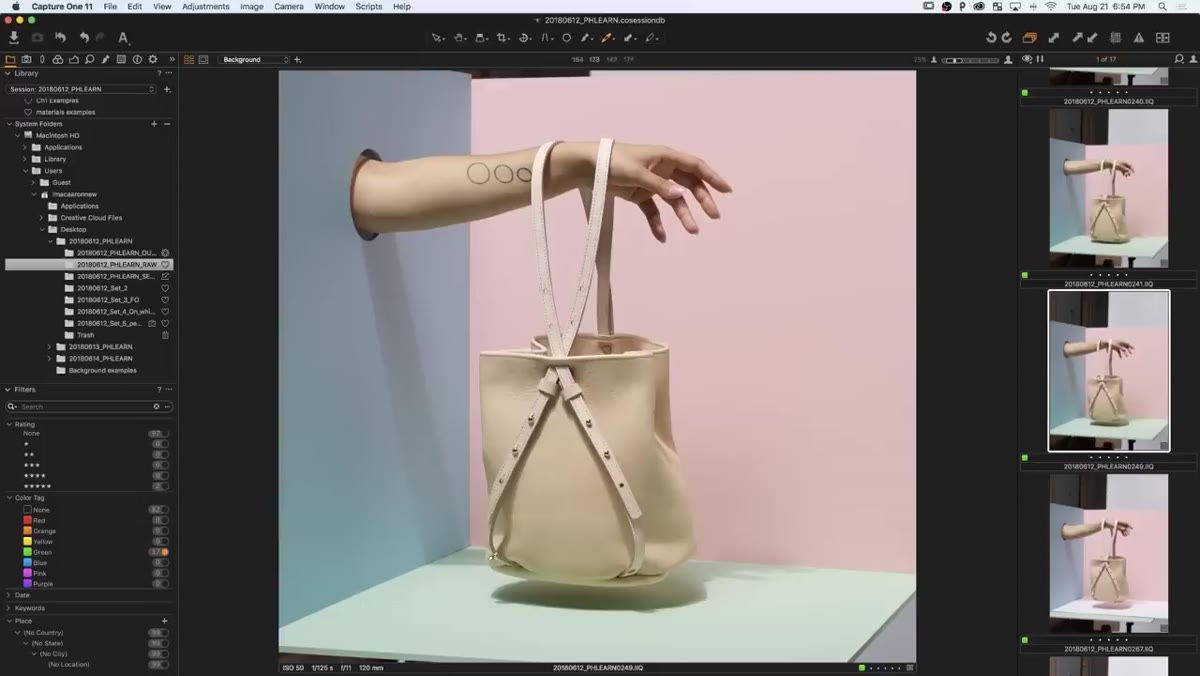Select thumbnail 20180612_PHLEARN0267.IIQ
The width and height of the screenshot is (1200, 676).
pos(1108,553)
